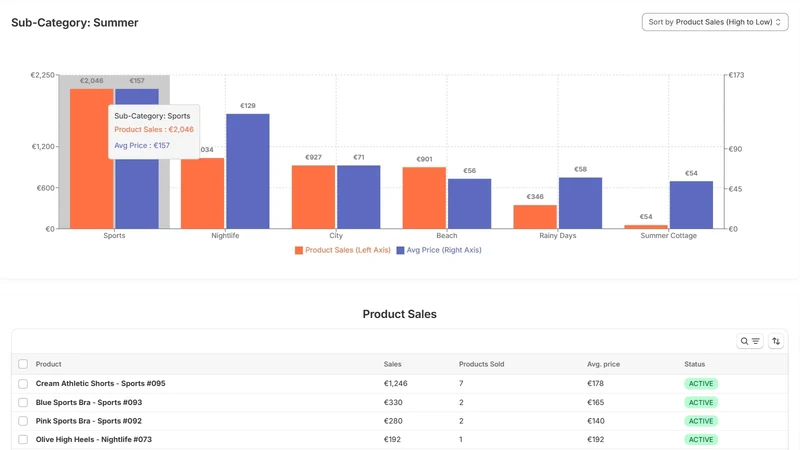800x450 pixels.
Task: Open Cream Athletic Shorts - Sports #095 product
Action: pyautogui.click(x=101, y=383)
